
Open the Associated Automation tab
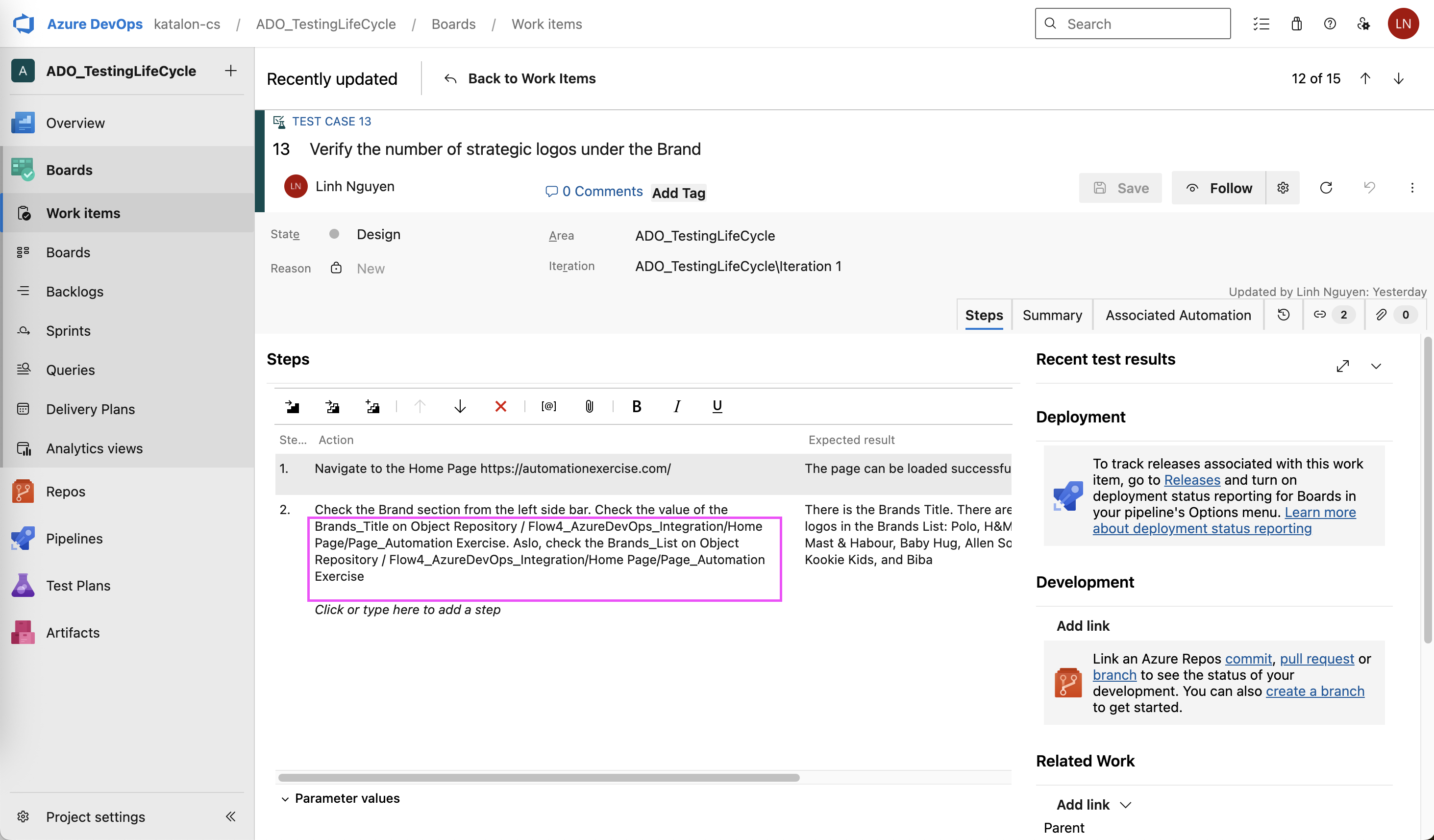click(1178, 315)
